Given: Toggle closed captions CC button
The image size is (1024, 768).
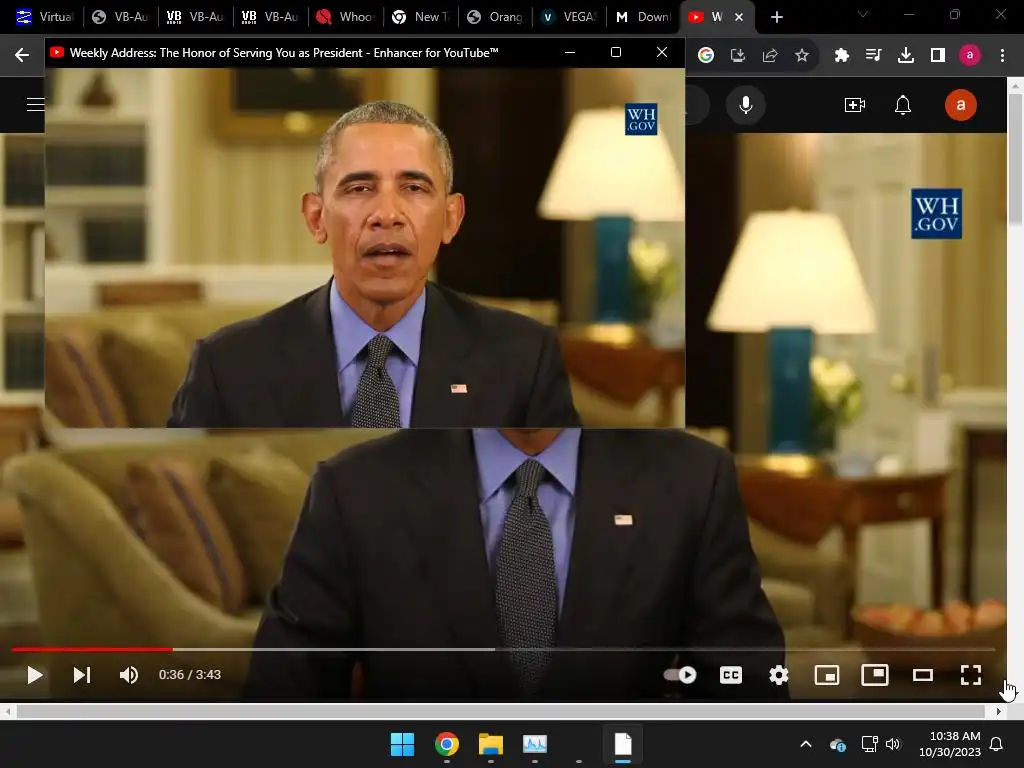Looking at the screenshot, I should click(731, 675).
